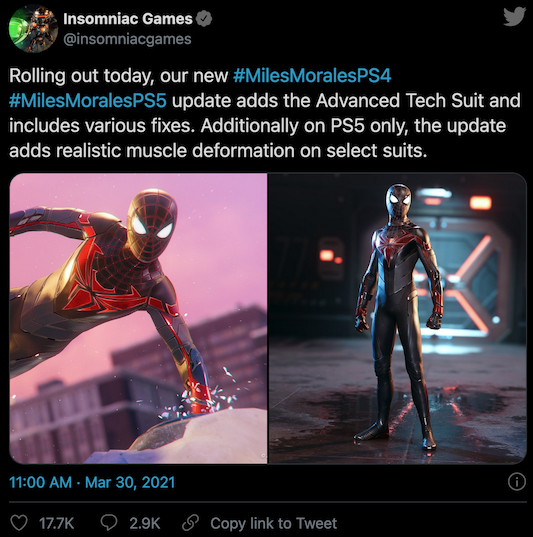Click the 2.9K replies count

pos(145,523)
